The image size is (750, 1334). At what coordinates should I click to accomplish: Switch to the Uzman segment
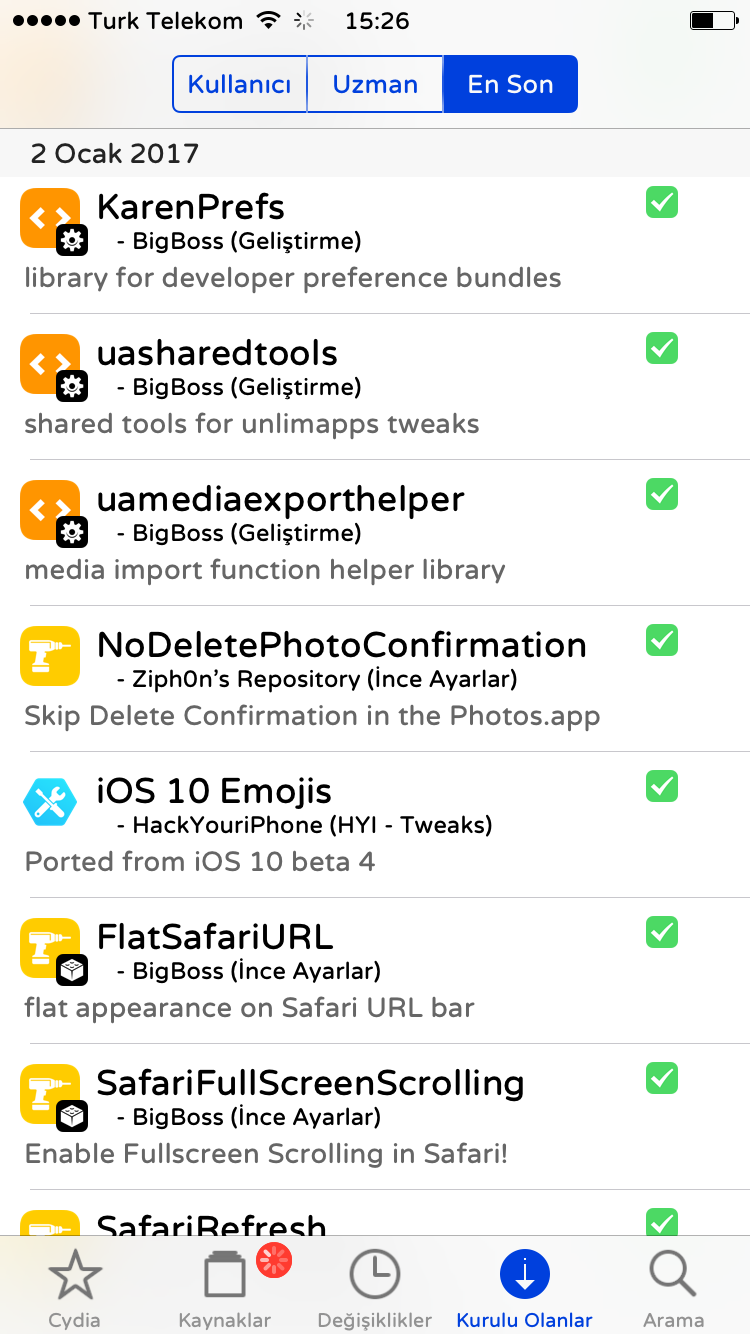pyautogui.click(x=375, y=84)
